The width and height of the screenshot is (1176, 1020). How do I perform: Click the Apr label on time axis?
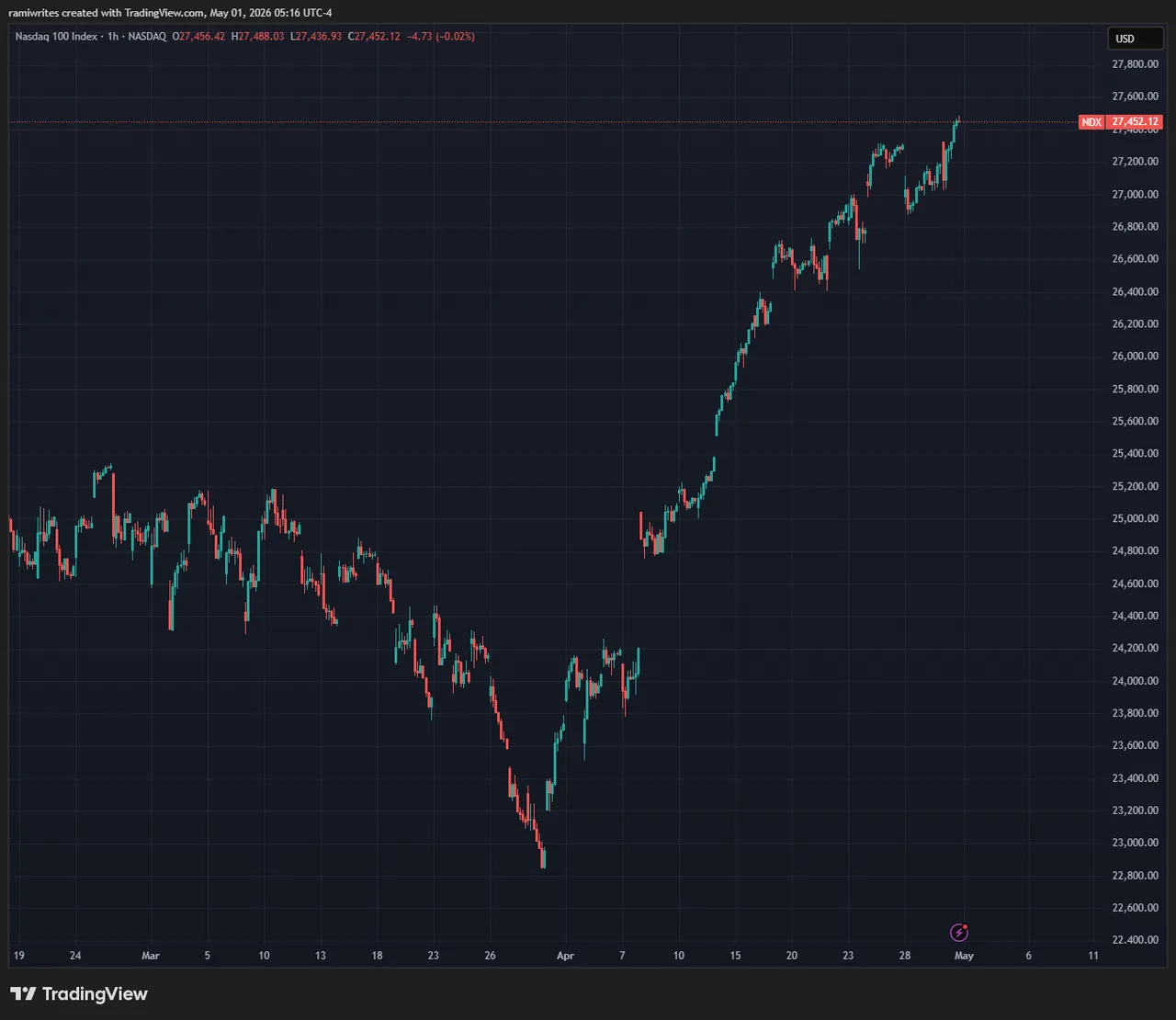coord(565,956)
